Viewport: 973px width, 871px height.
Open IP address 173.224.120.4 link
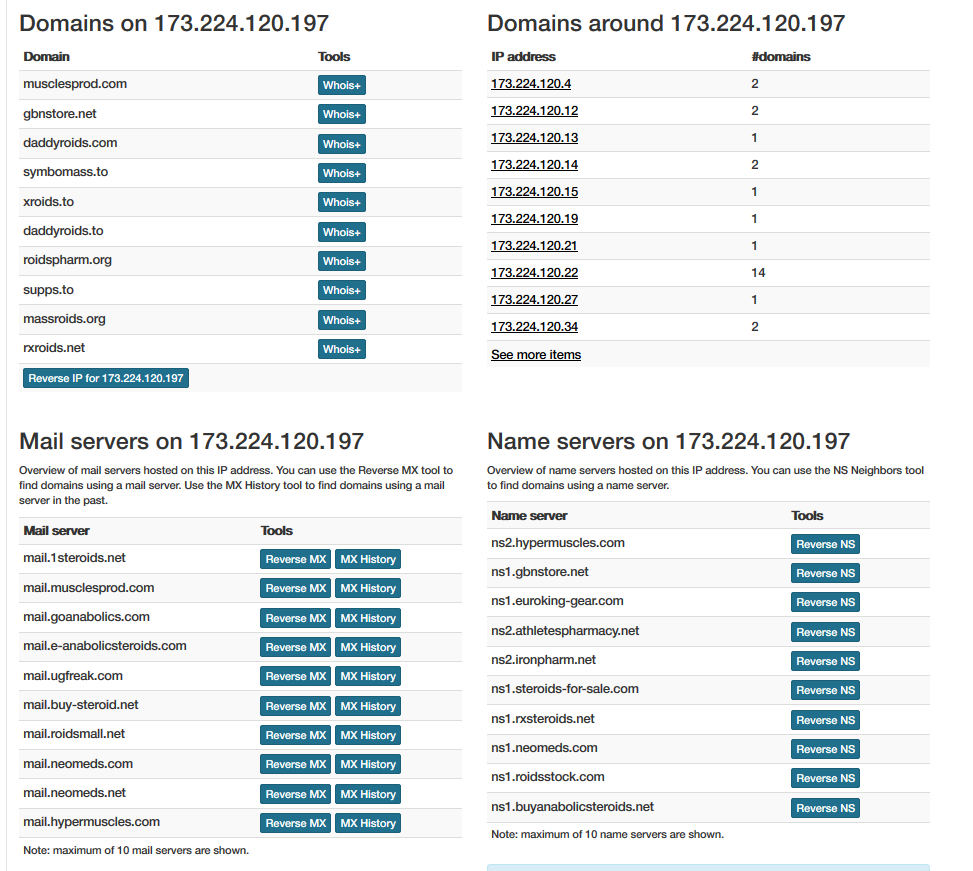(x=531, y=84)
